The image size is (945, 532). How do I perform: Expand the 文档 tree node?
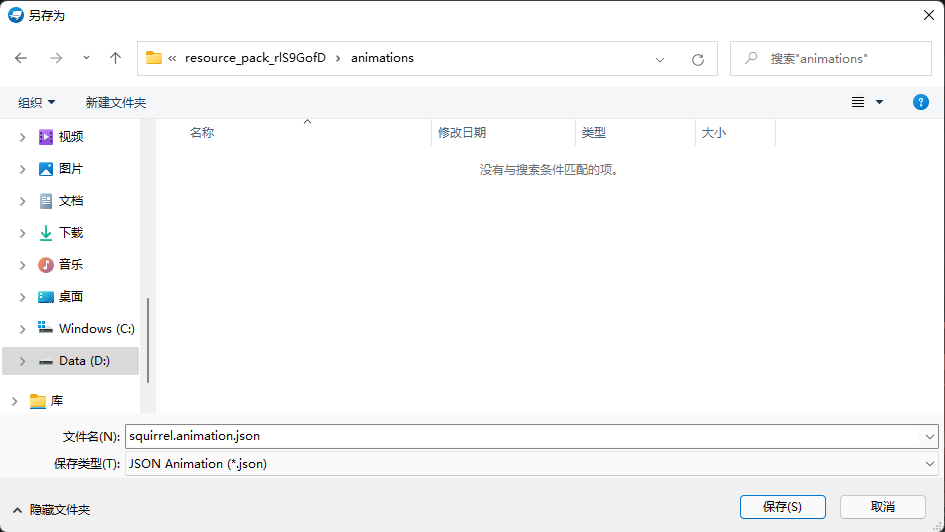pyautogui.click(x=22, y=201)
